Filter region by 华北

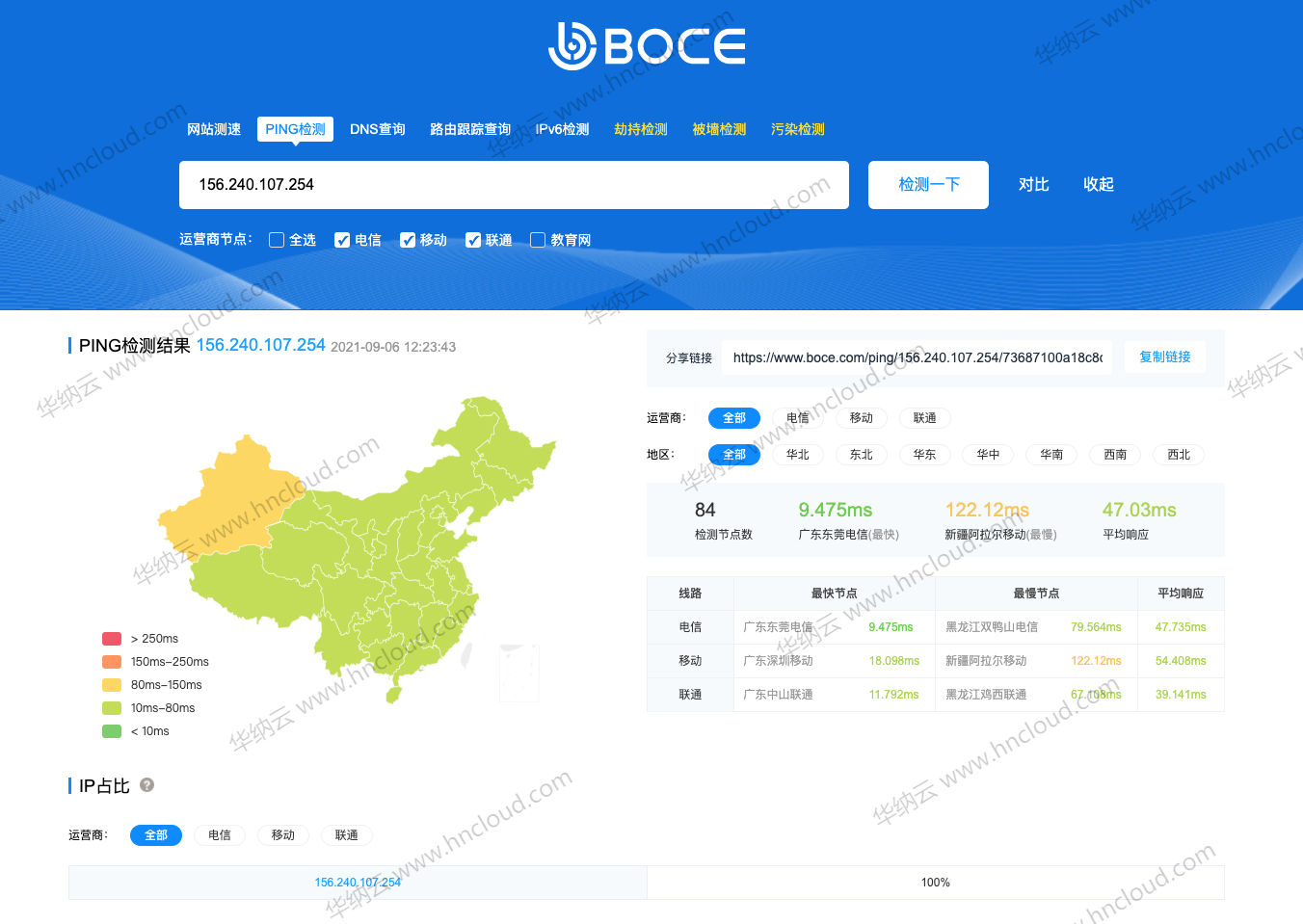(x=798, y=455)
